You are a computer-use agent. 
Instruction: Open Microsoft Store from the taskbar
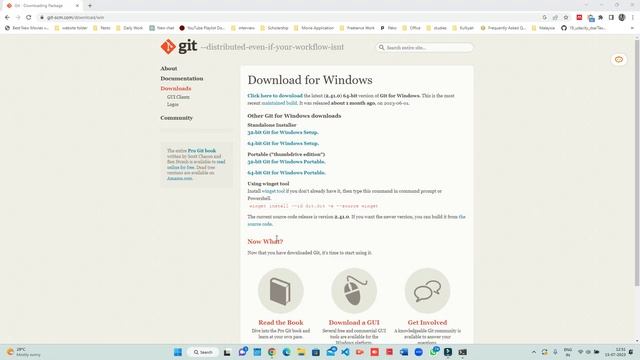click(x=316, y=352)
